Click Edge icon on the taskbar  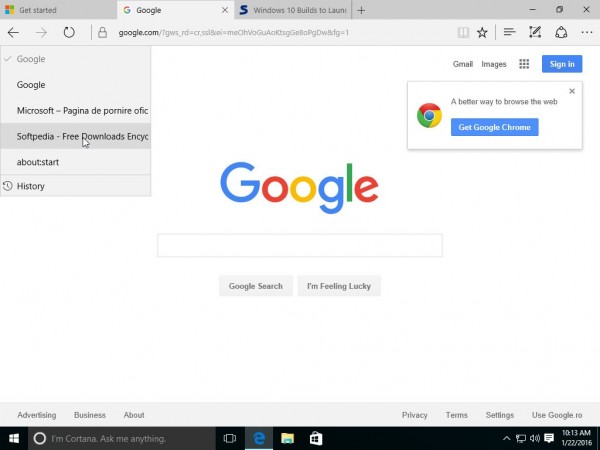coord(259,439)
